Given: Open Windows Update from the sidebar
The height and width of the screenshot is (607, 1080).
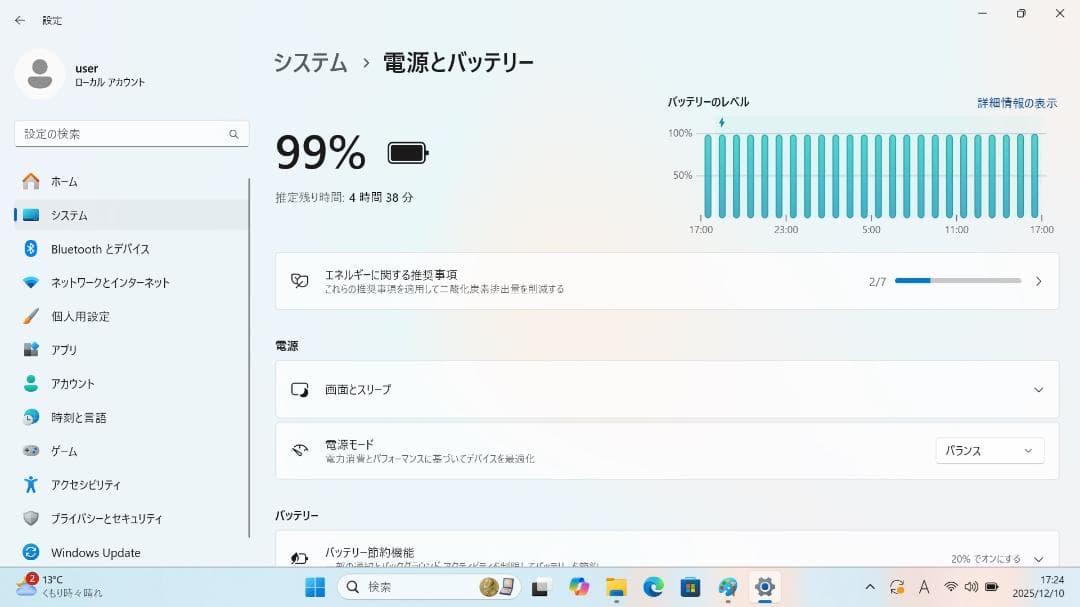Looking at the screenshot, I should (94, 552).
